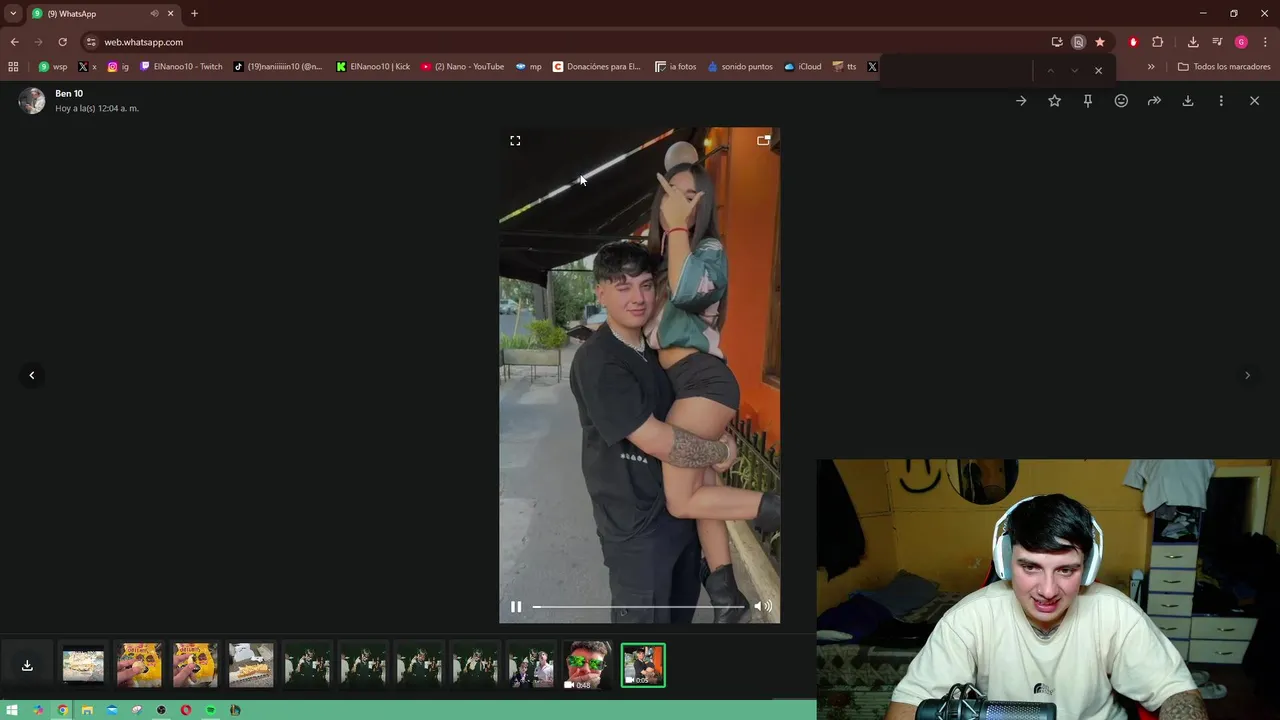Viewport: 1280px width, 720px height.
Task: Enter fullscreen mode on the video
Action: pyautogui.click(x=515, y=141)
